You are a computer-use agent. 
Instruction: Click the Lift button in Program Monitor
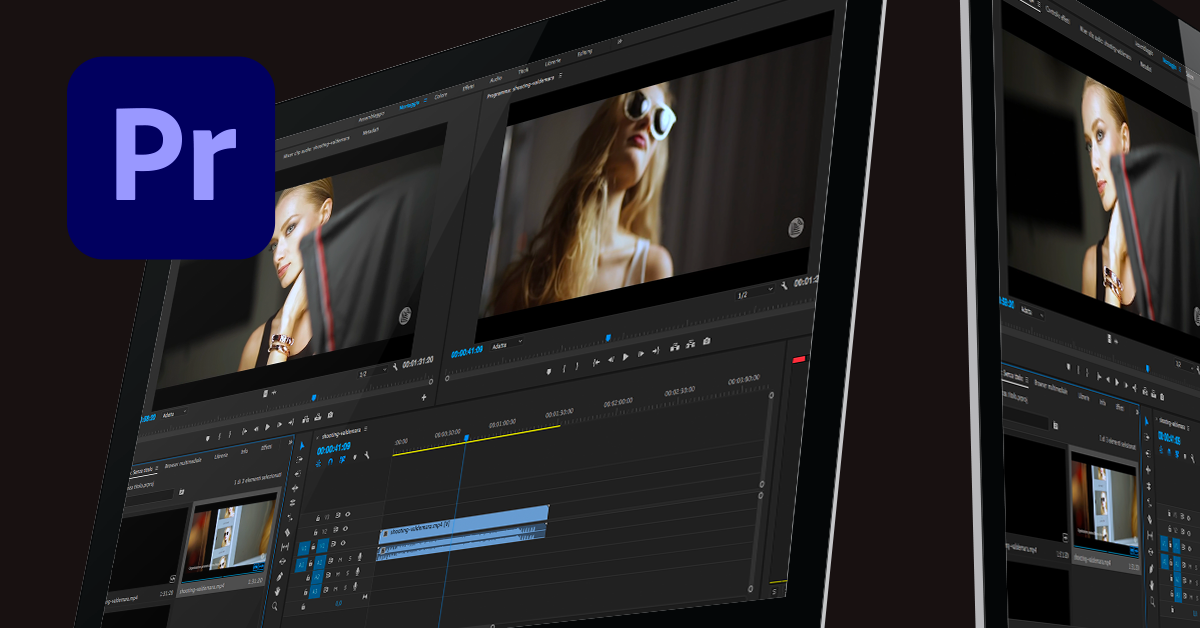click(x=675, y=346)
